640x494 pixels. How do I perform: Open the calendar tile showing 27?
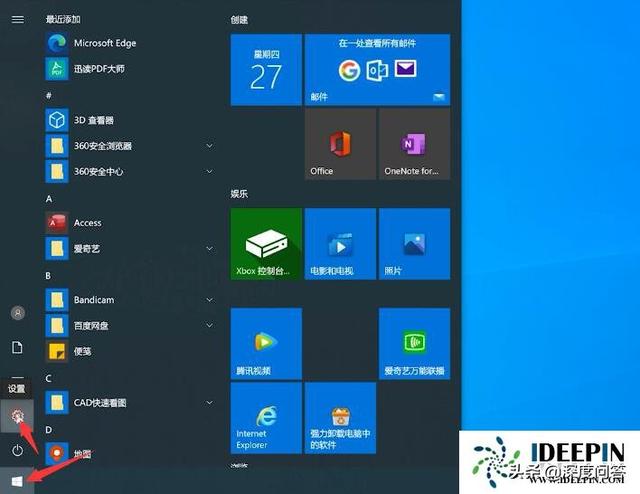[x=266, y=70]
